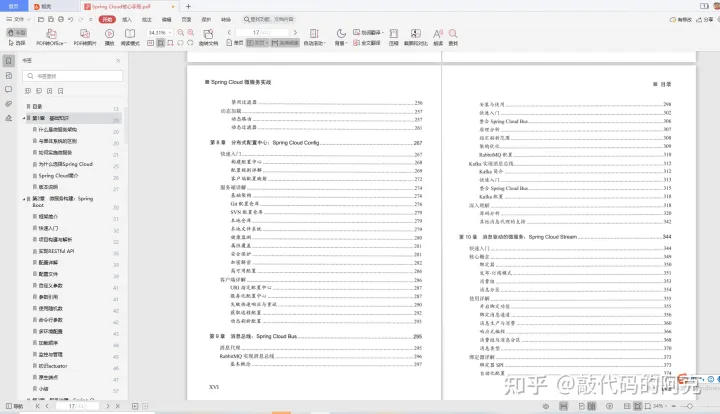Open the comments panel in left sidebar

pos(9,90)
